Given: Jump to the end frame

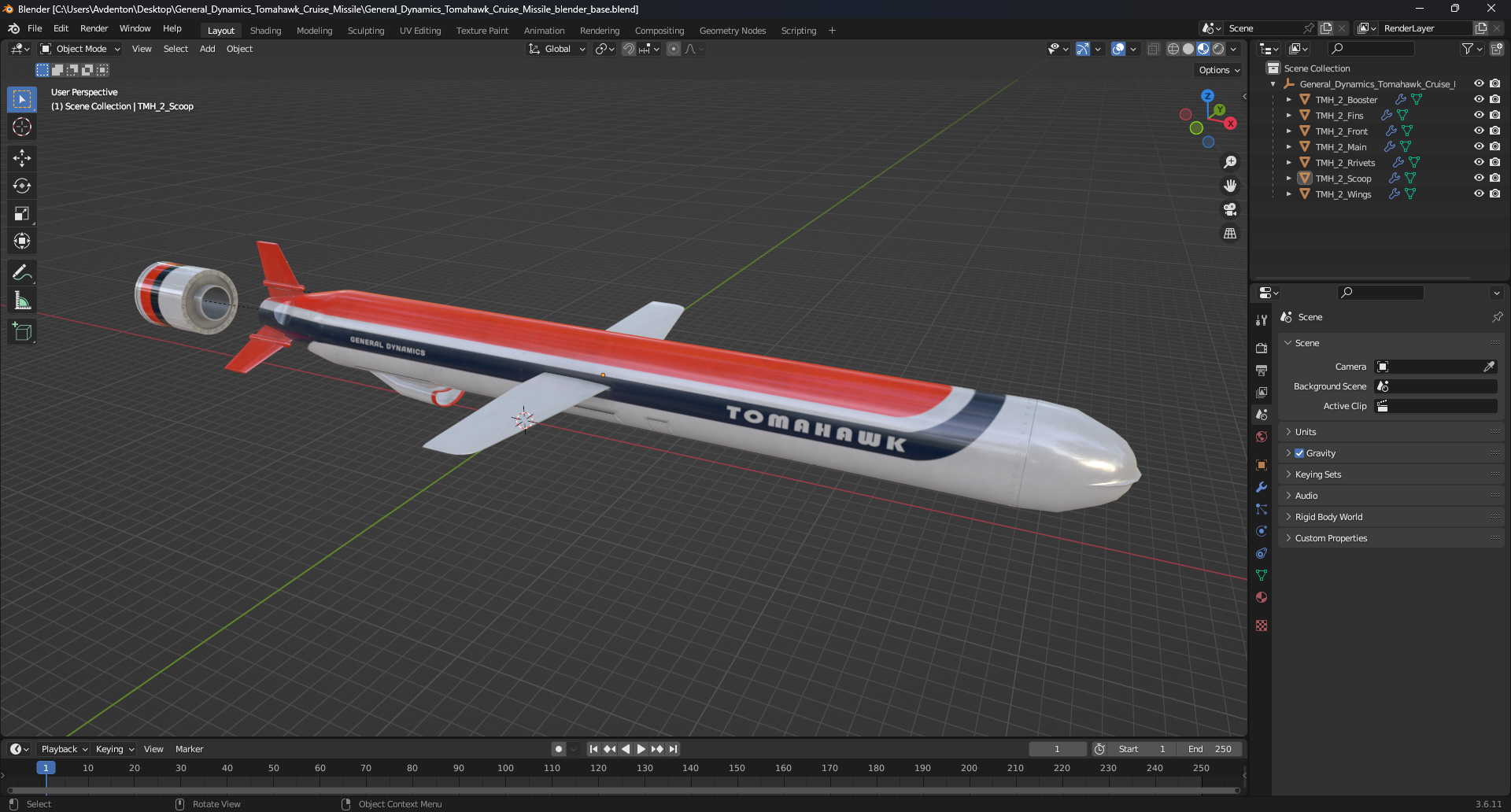Looking at the screenshot, I should (x=673, y=749).
